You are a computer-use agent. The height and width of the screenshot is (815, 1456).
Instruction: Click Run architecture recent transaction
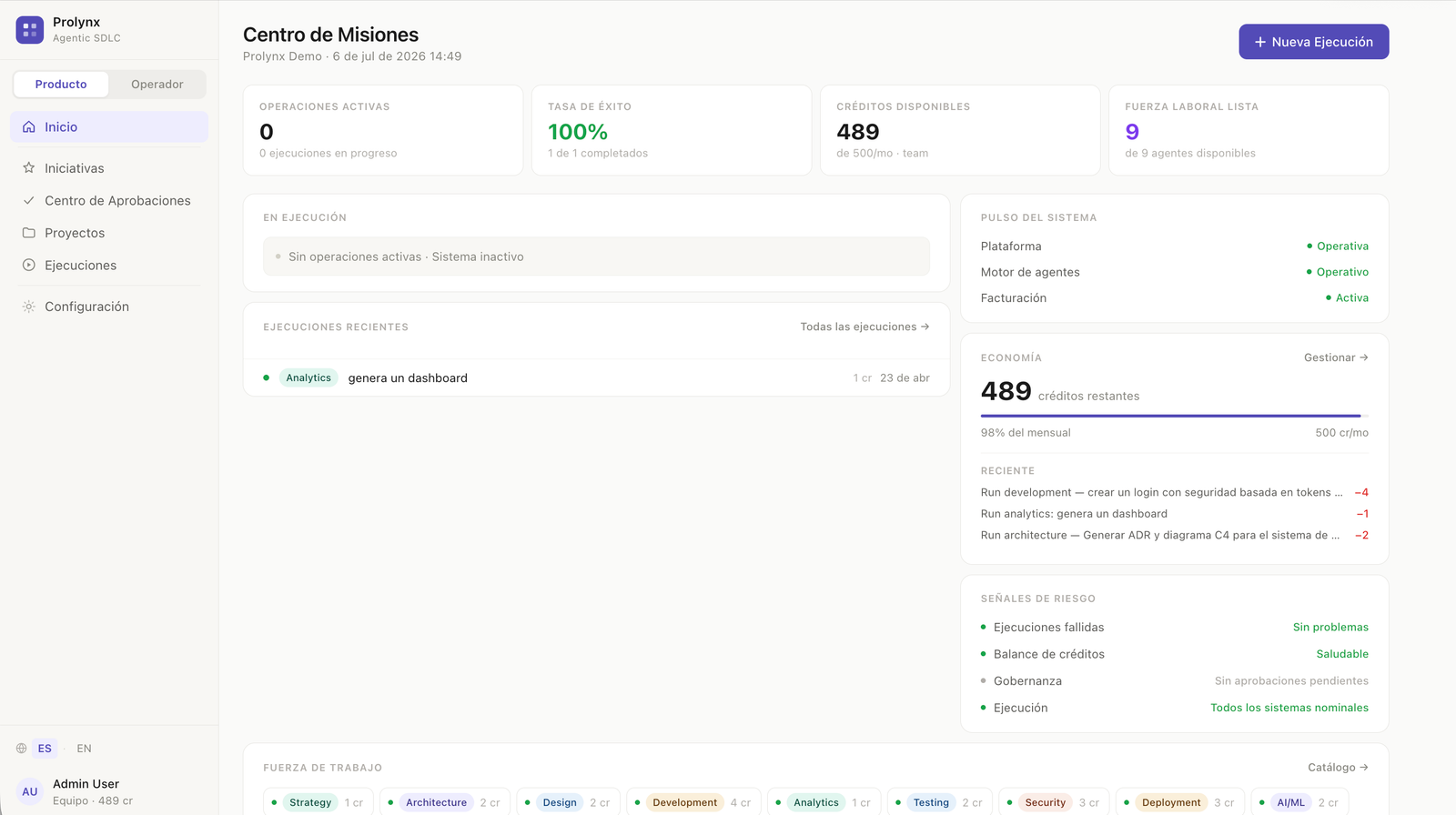1174,535
